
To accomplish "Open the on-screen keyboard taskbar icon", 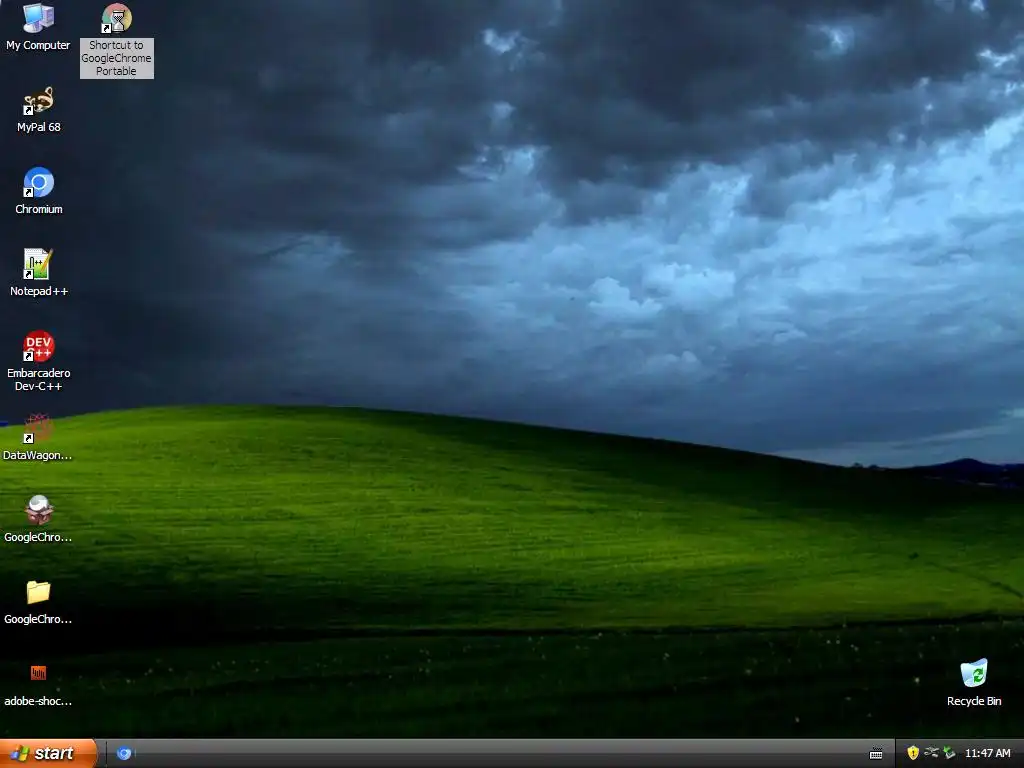I will click(x=876, y=754).
